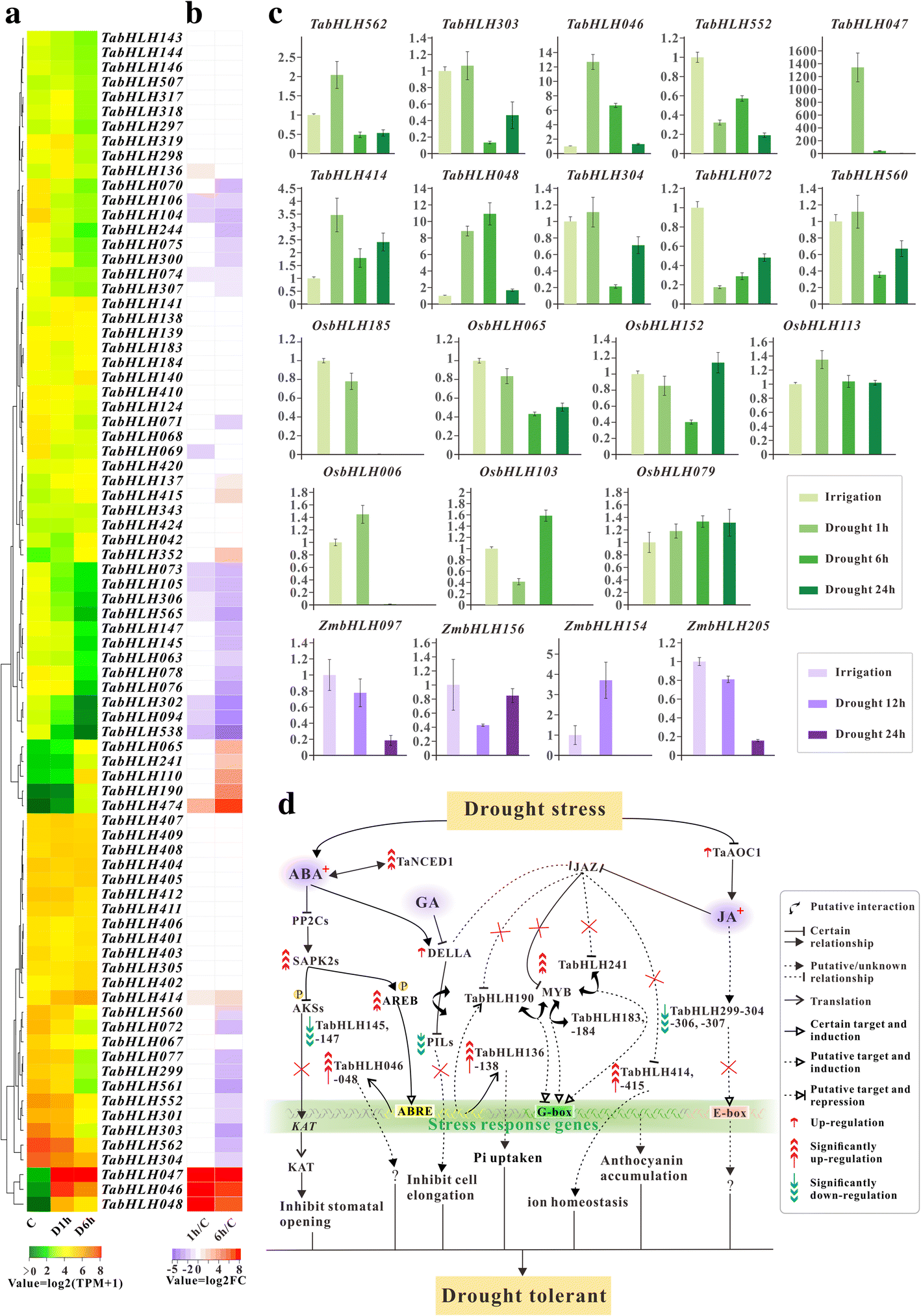Click the OsbHLH185 chart title
The width and height of the screenshot is (921, 1316).
pyautogui.click(x=351, y=325)
